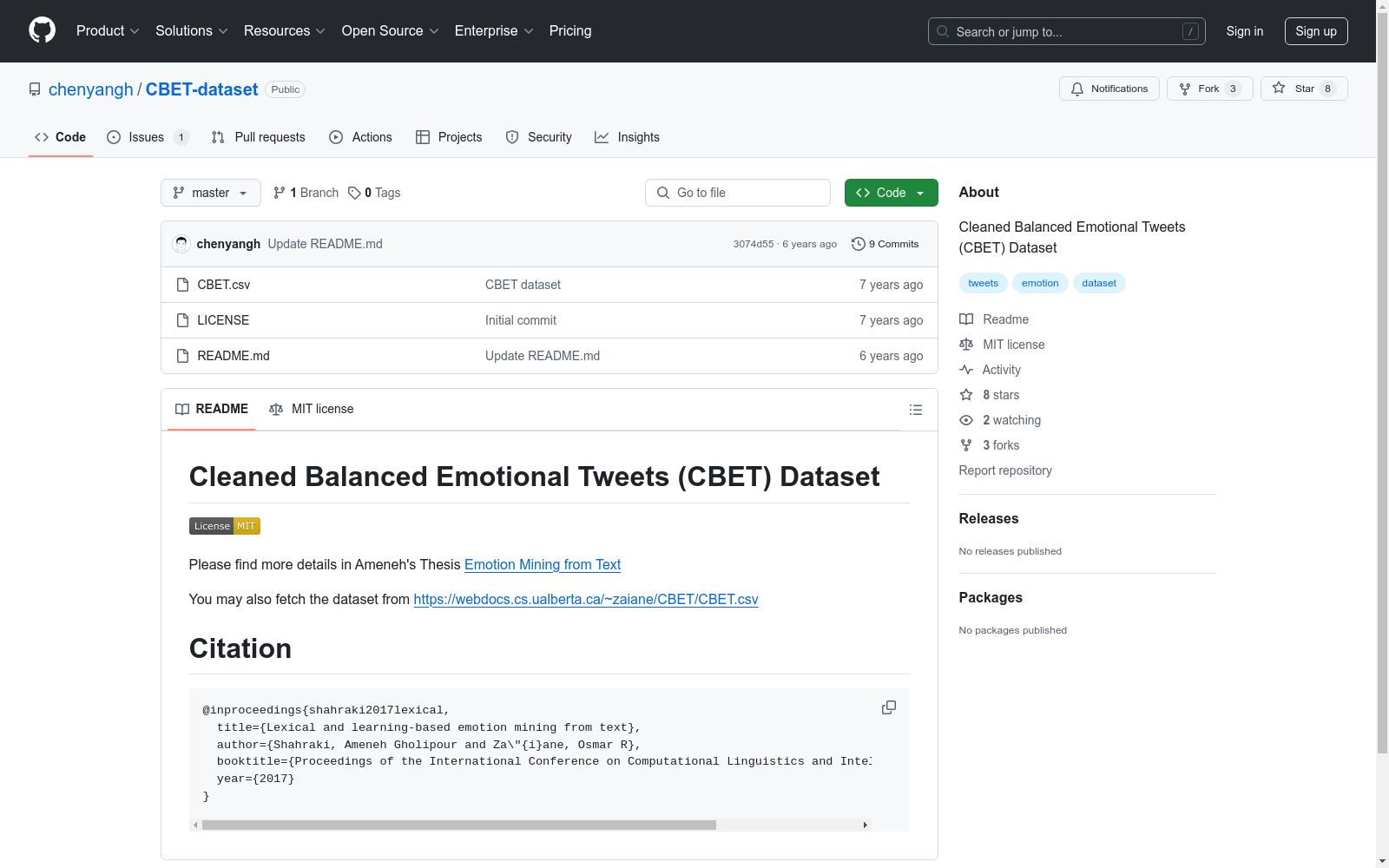Expand the Solutions menu
This screenshot has width=1389, height=868.
click(x=192, y=31)
